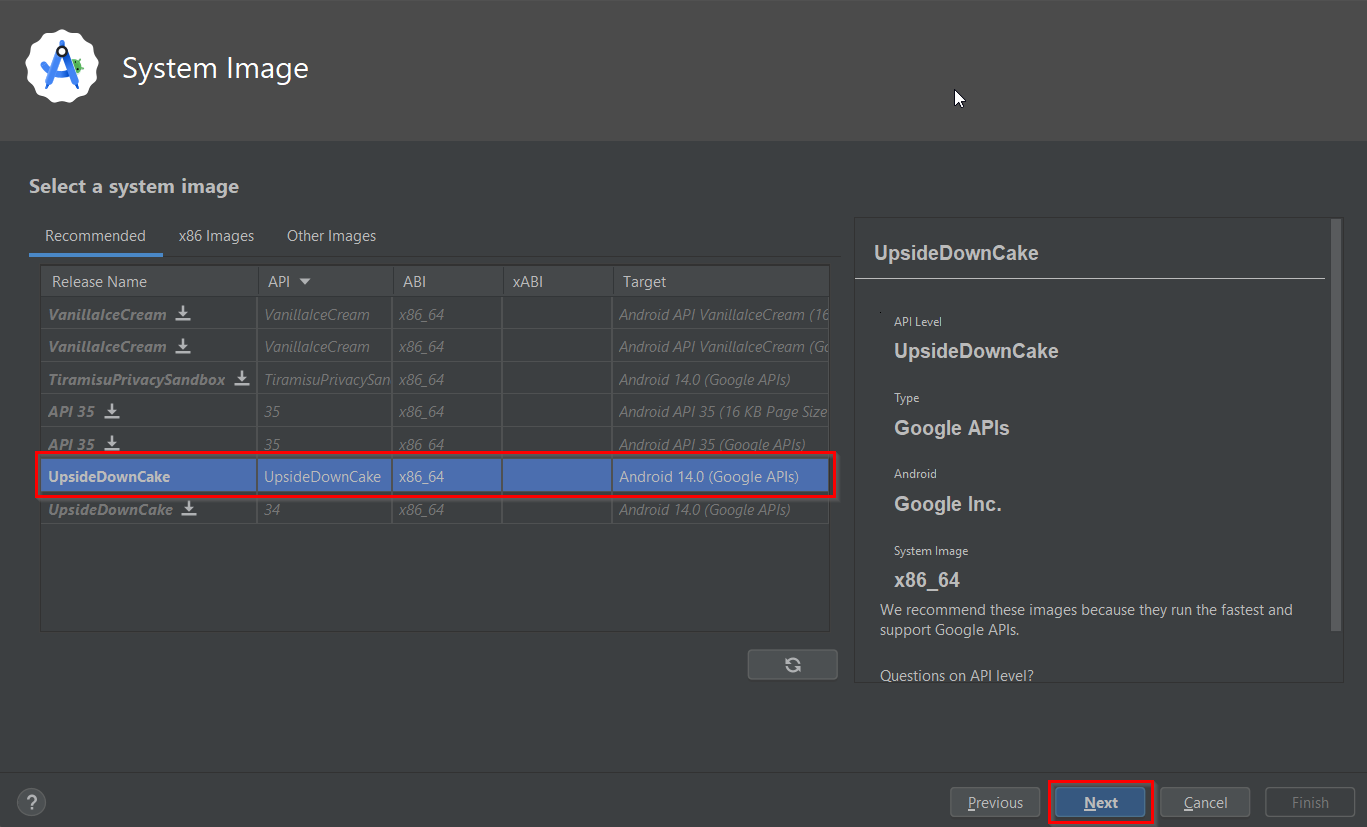Click 'Android API 35 (16 KB Page Size' target cell

[x=721, y=411]
